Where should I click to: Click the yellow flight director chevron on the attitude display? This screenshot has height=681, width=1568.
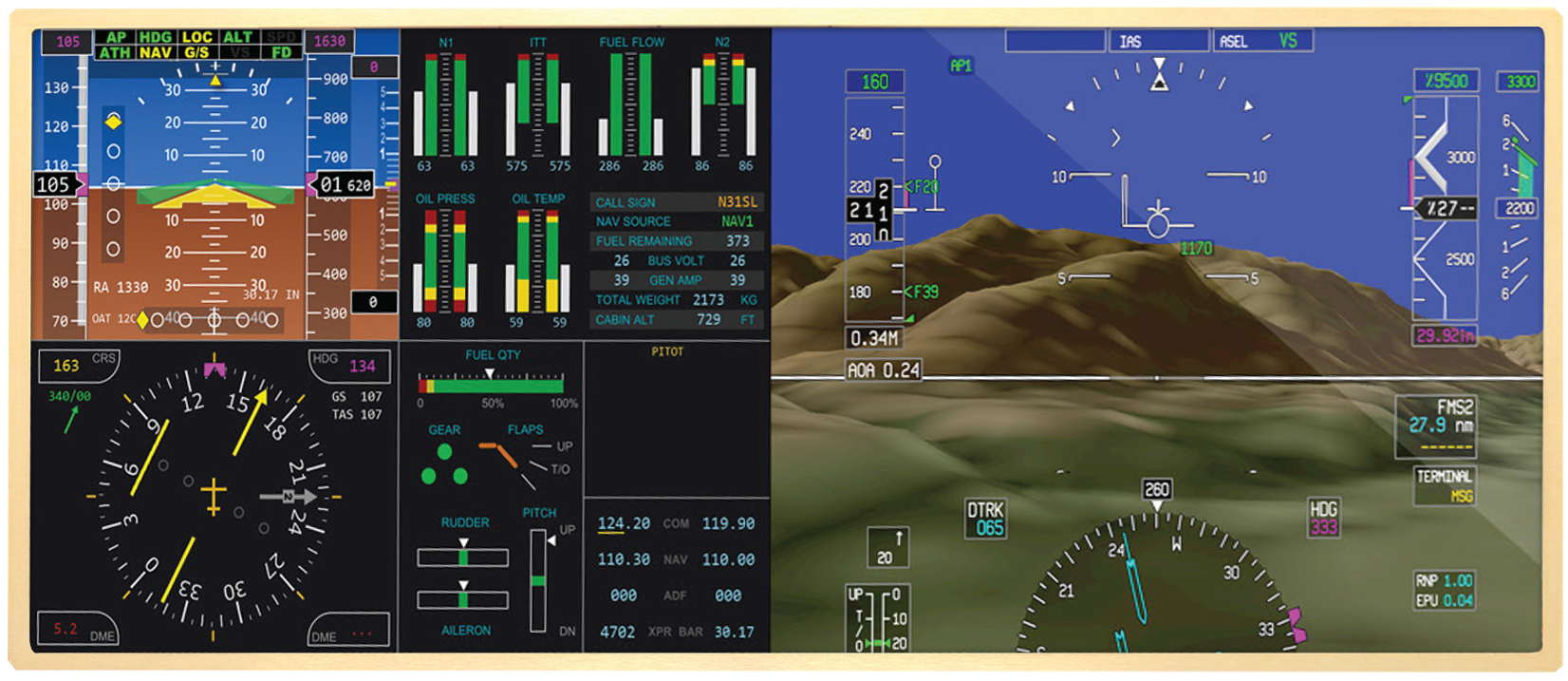[x=215, y=197]
